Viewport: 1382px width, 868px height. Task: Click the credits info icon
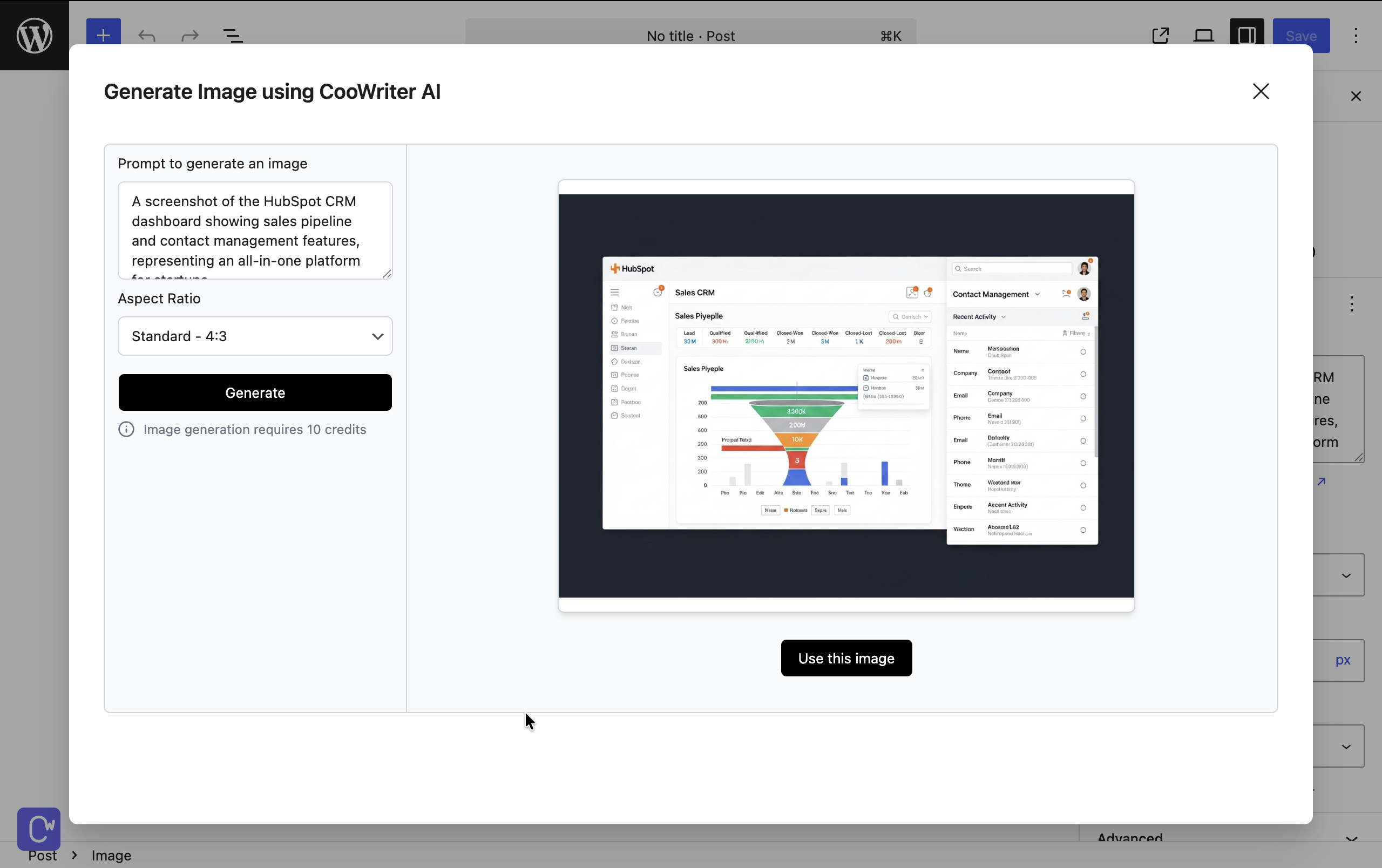pos(126,429)
